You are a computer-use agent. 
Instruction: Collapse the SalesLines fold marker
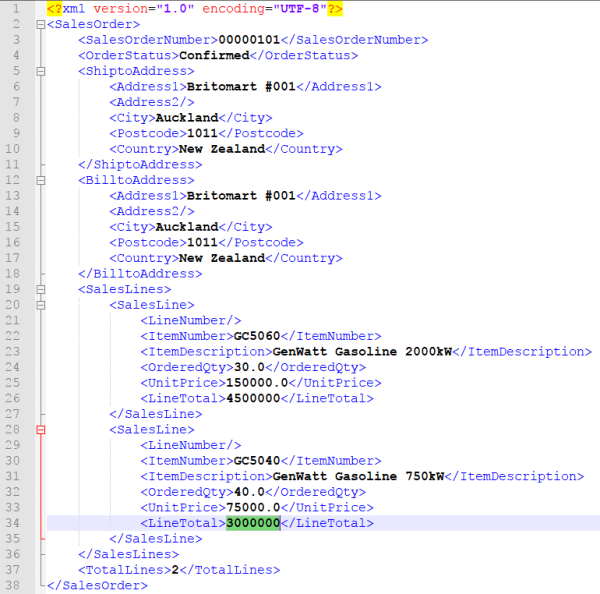(39, 289)
